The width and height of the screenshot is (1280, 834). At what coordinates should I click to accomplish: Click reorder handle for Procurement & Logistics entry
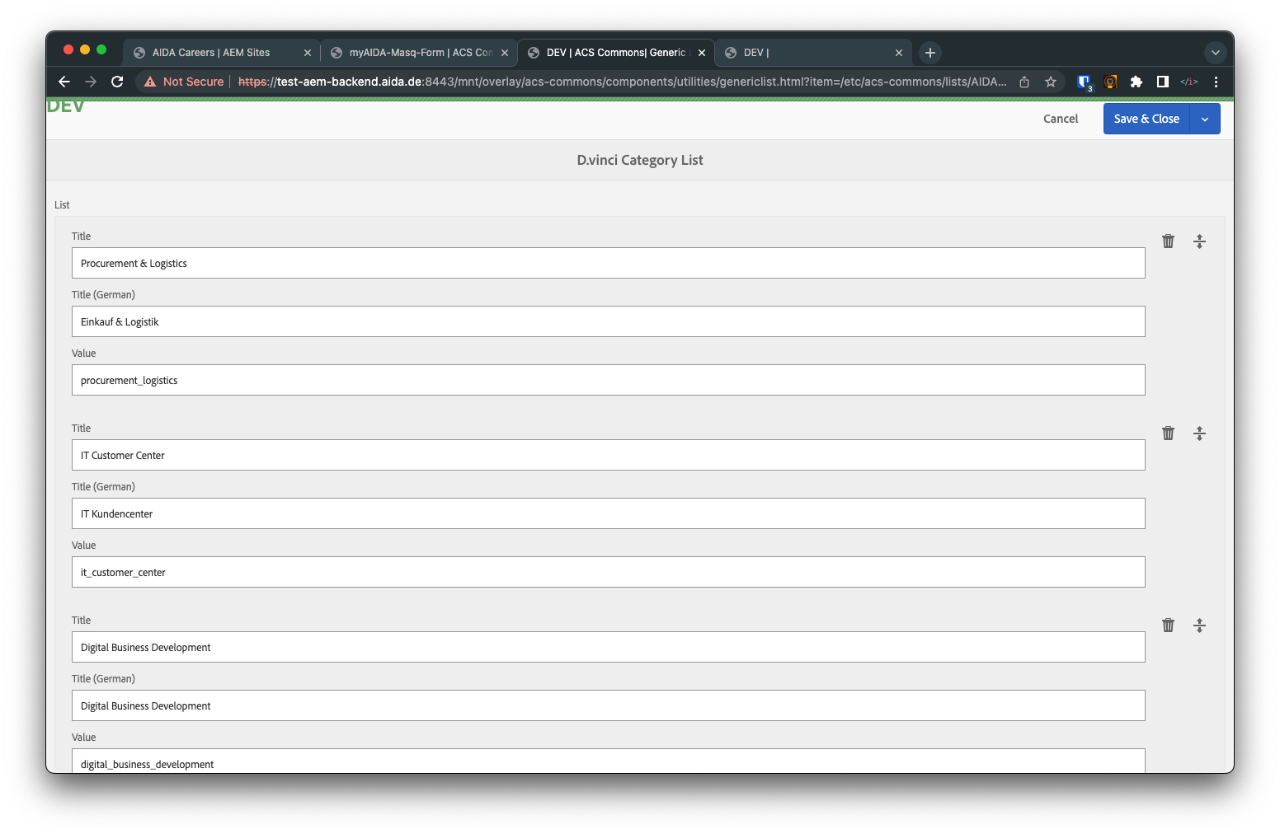(x=1199, y=241)
